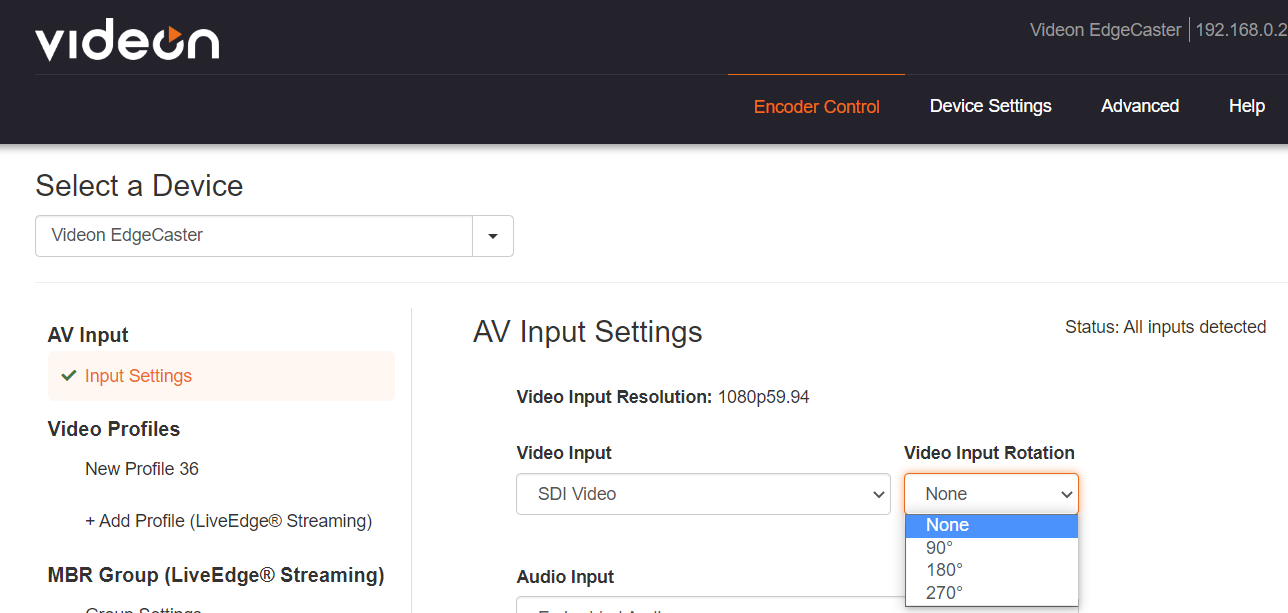1288x613 pixels.
Task: Click the Videon logo
Action: tap(127, 40)
